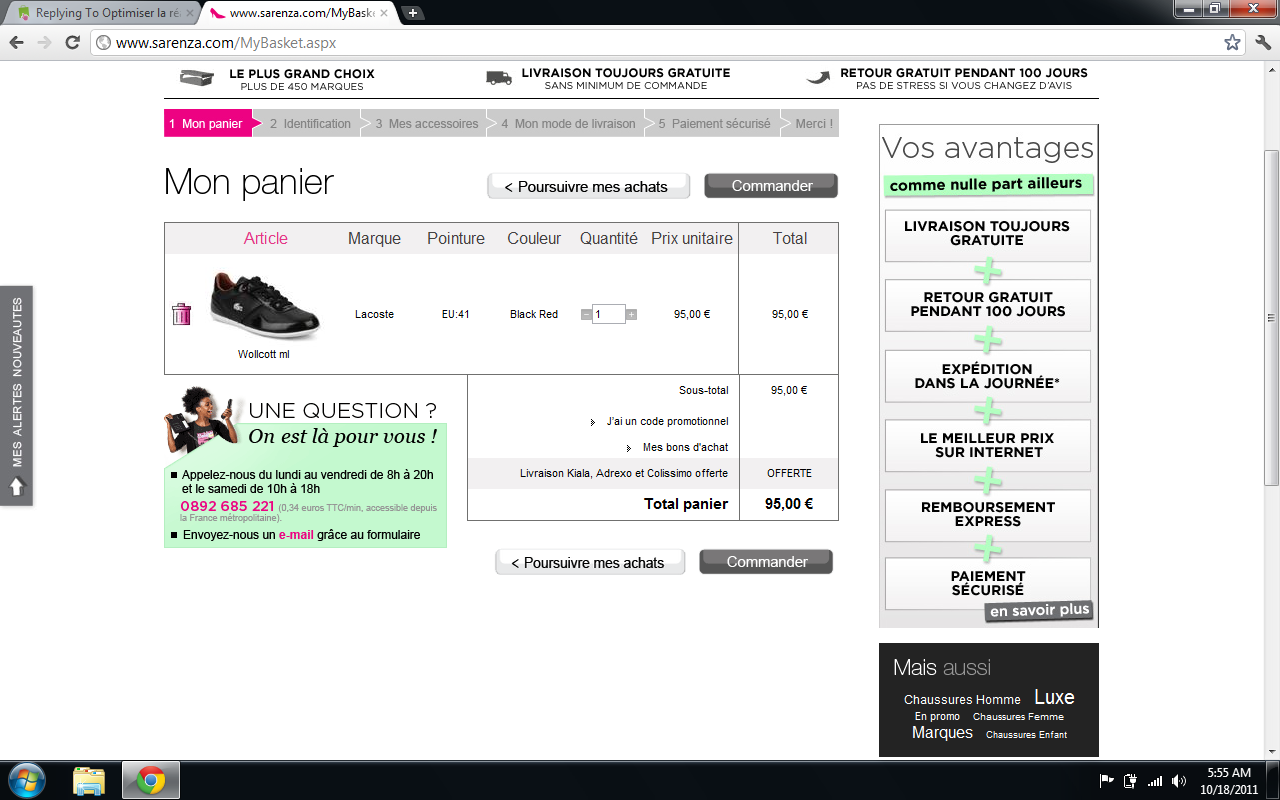Click the top Commander button
The image size is (1280, 800).
point(771,186)
